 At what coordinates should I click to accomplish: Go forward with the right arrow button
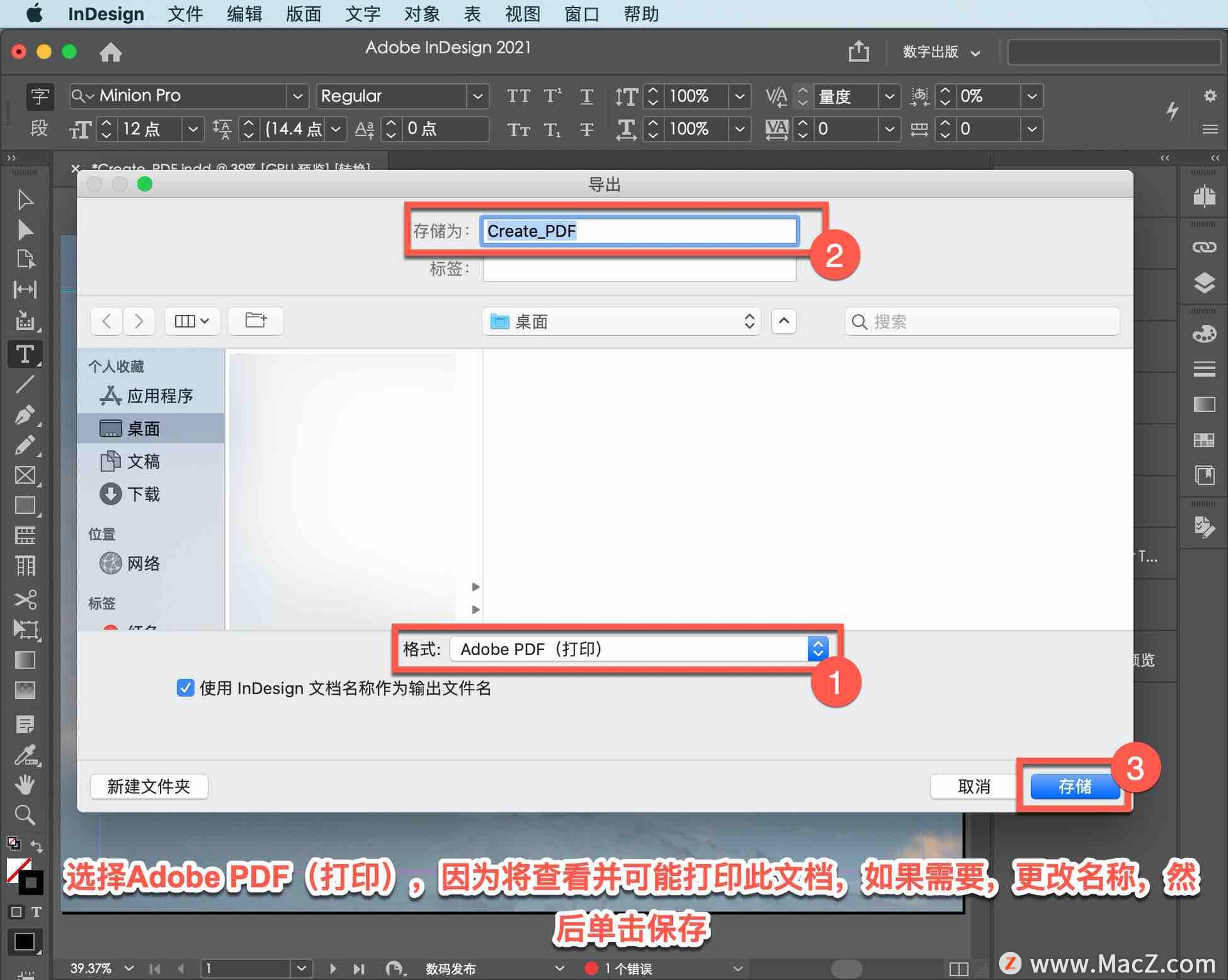[x=139, y=320]
